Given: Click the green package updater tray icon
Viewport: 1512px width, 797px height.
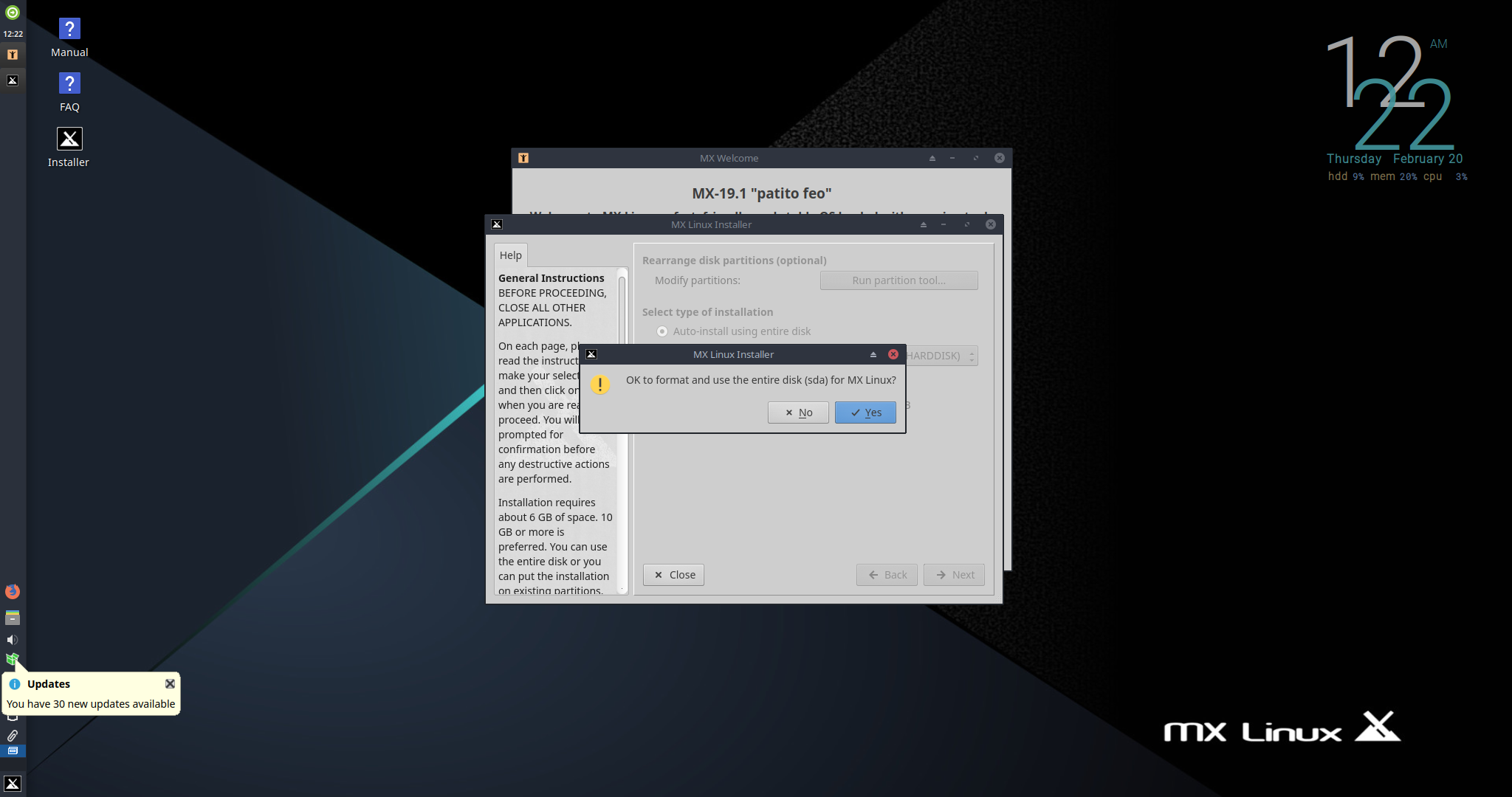Looking at the screenshot, I should click(x=13, y=658).
